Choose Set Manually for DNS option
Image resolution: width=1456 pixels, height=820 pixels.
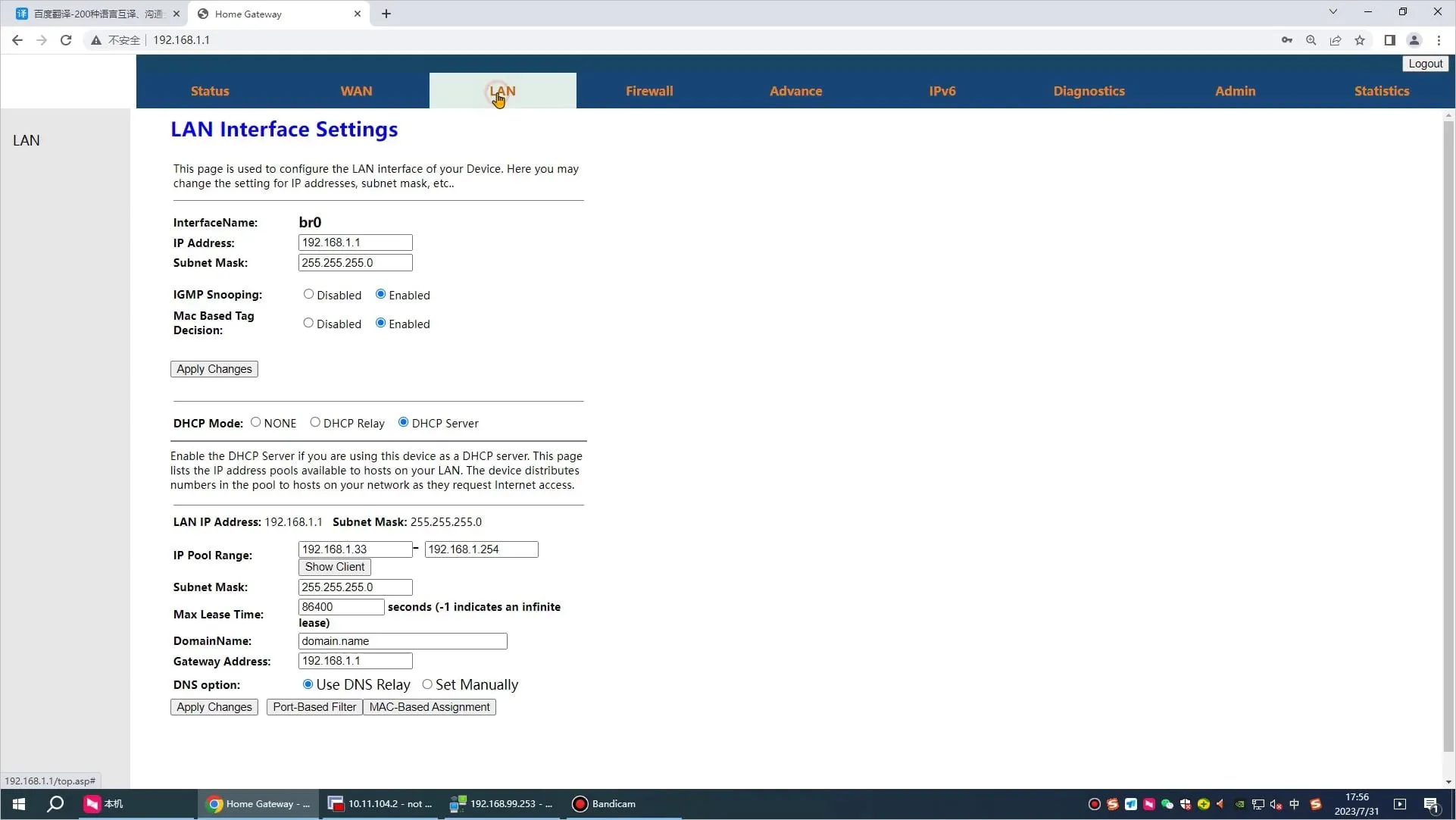427,684
